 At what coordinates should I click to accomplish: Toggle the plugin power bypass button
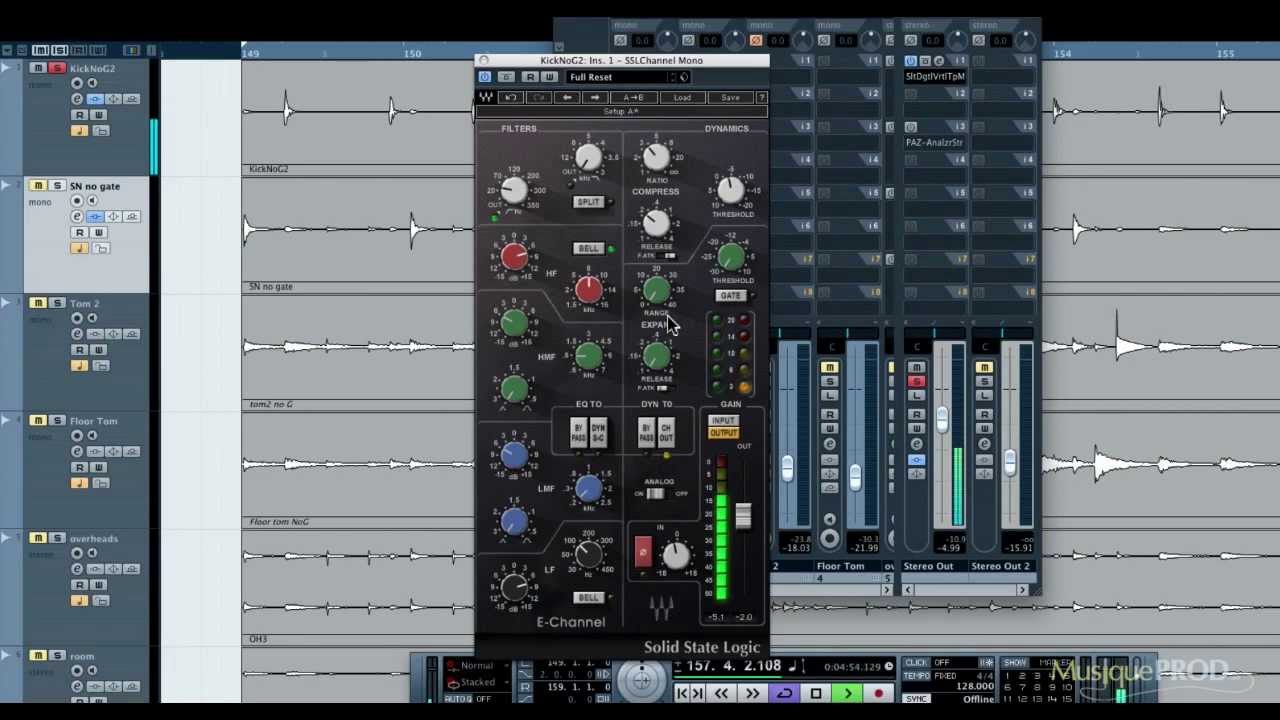pyautogui.click(x=485, y=77)
